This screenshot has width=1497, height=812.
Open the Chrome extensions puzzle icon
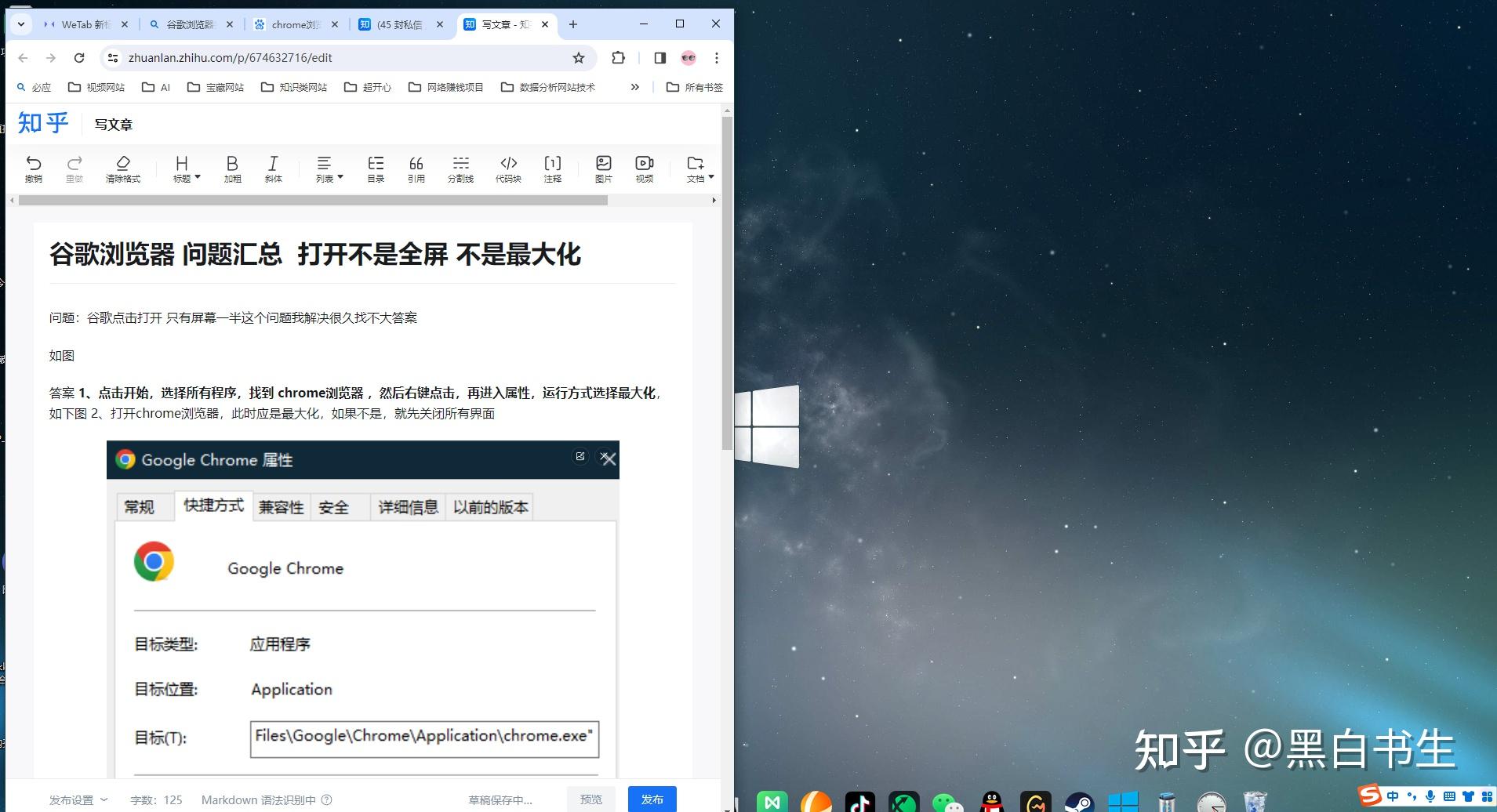(x=618, y=58)
